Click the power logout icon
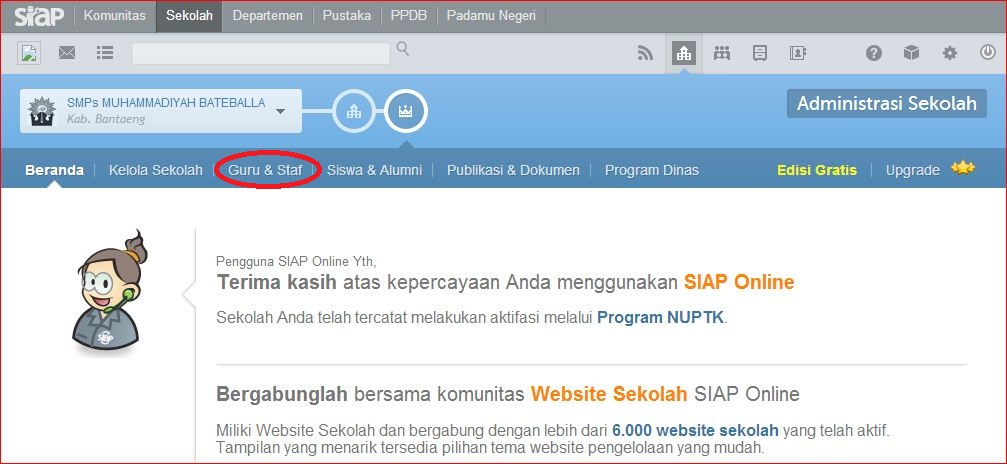This screenshot has width=1007, height=464. click(988, 53)
